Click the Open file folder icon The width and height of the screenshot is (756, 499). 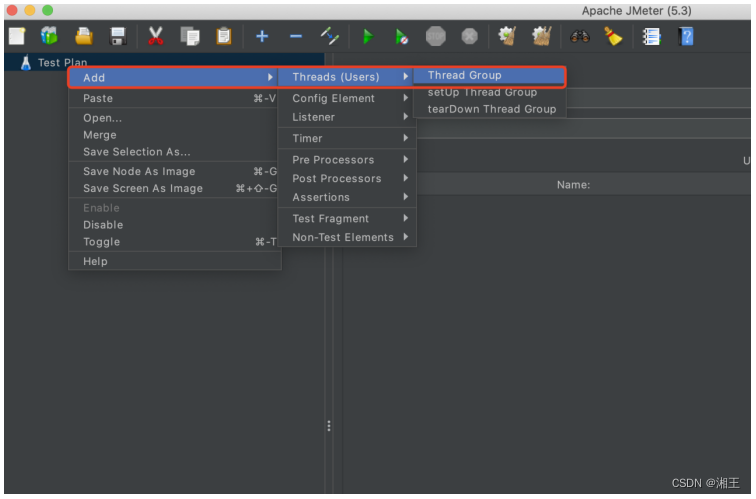click(x=84, y=36)
